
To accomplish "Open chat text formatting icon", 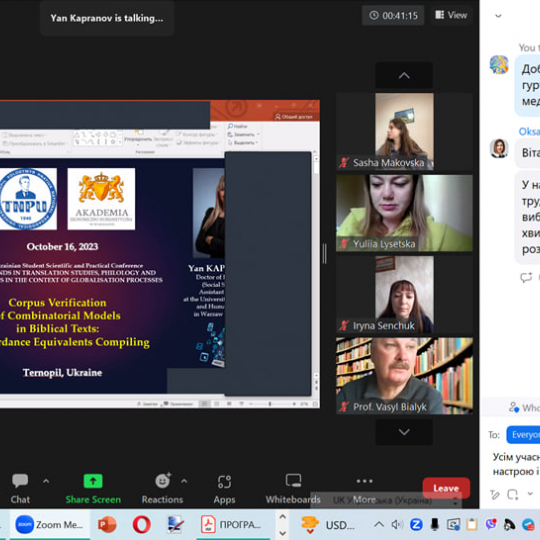I will tap(495, 495).
